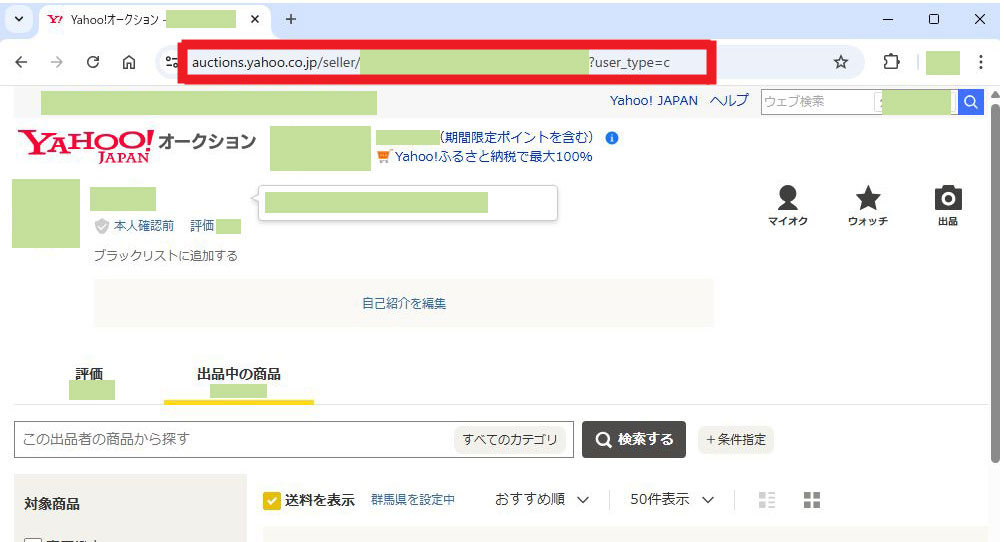
Task: Open the すべてのカテゴリ category selector
Action: coord(510,440)
